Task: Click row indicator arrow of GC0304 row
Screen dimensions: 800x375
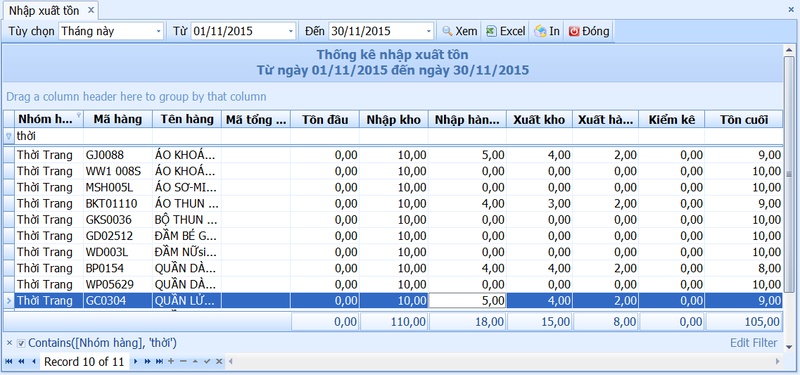Action: click(x=8, y=301)
